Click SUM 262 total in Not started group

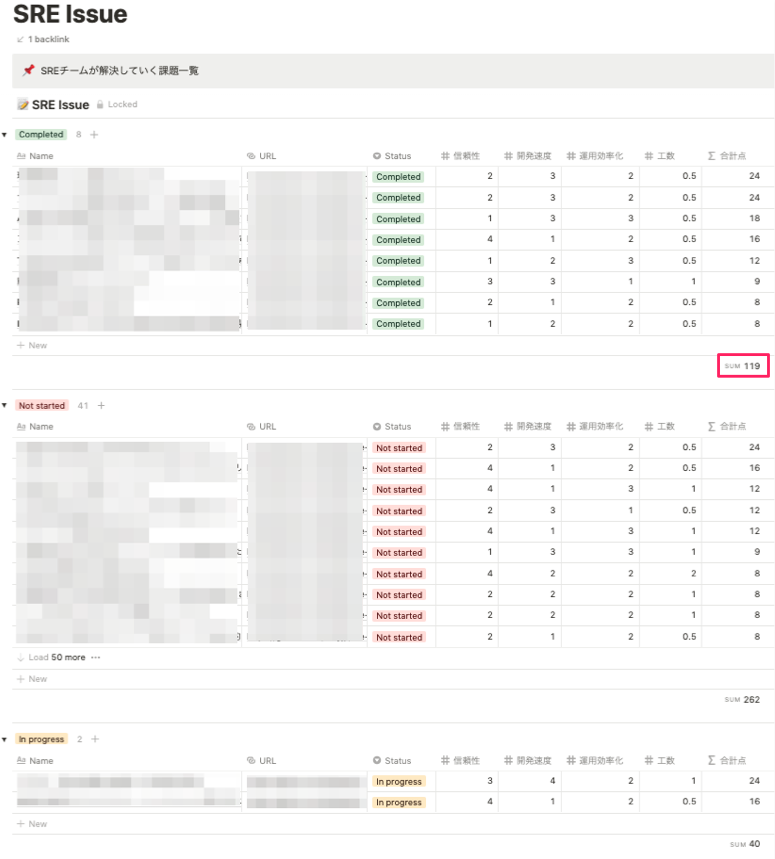click(742, 700)
